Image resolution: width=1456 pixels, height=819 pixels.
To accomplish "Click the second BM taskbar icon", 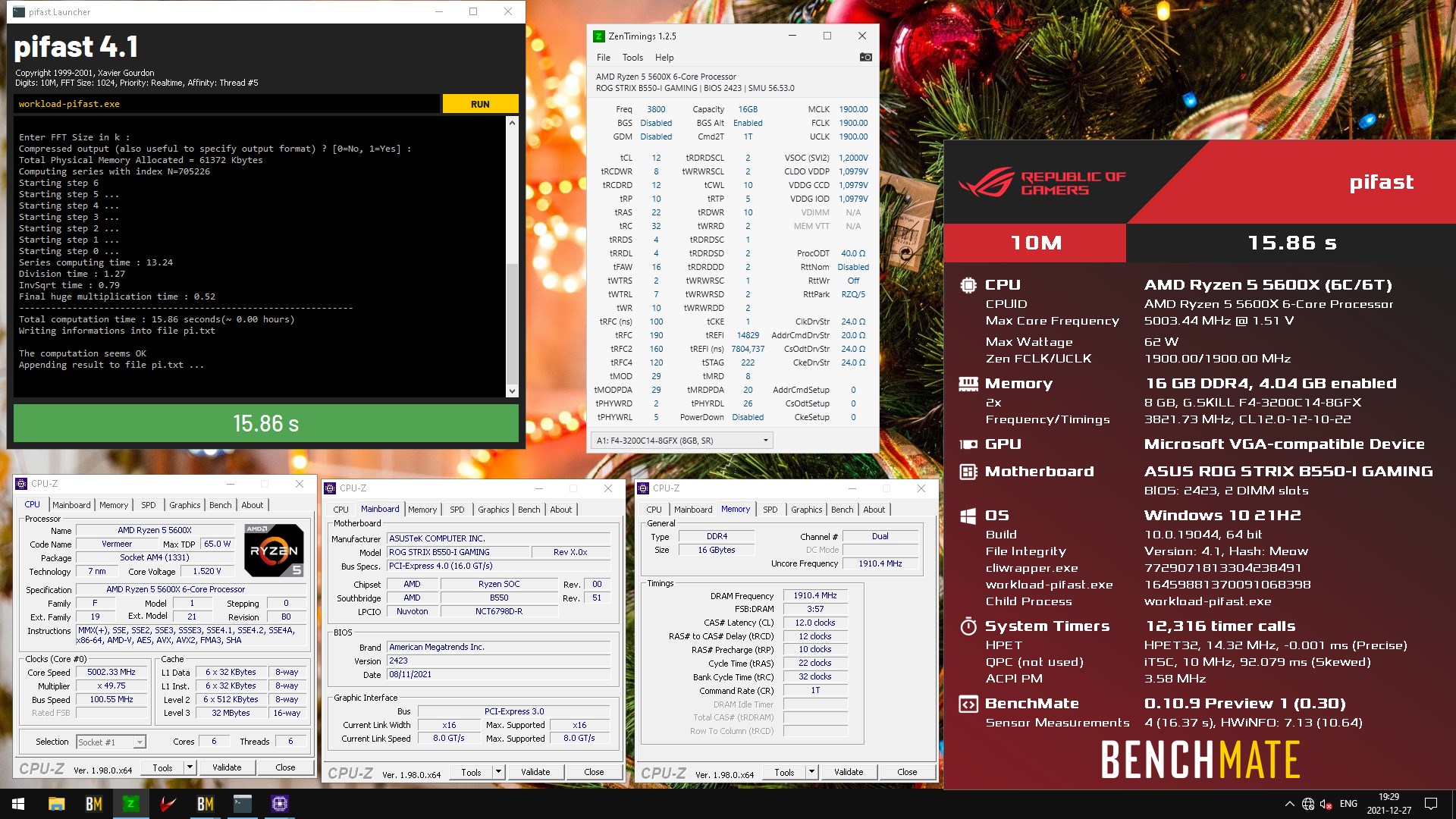I will tap(205, 804).
